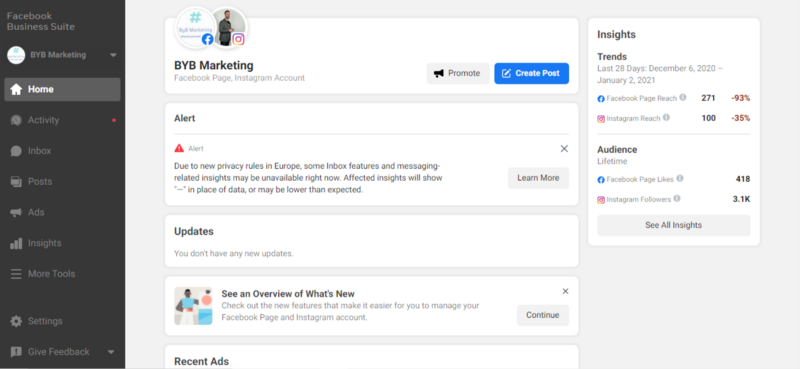Click the Promote button

[x=458, y=73]
